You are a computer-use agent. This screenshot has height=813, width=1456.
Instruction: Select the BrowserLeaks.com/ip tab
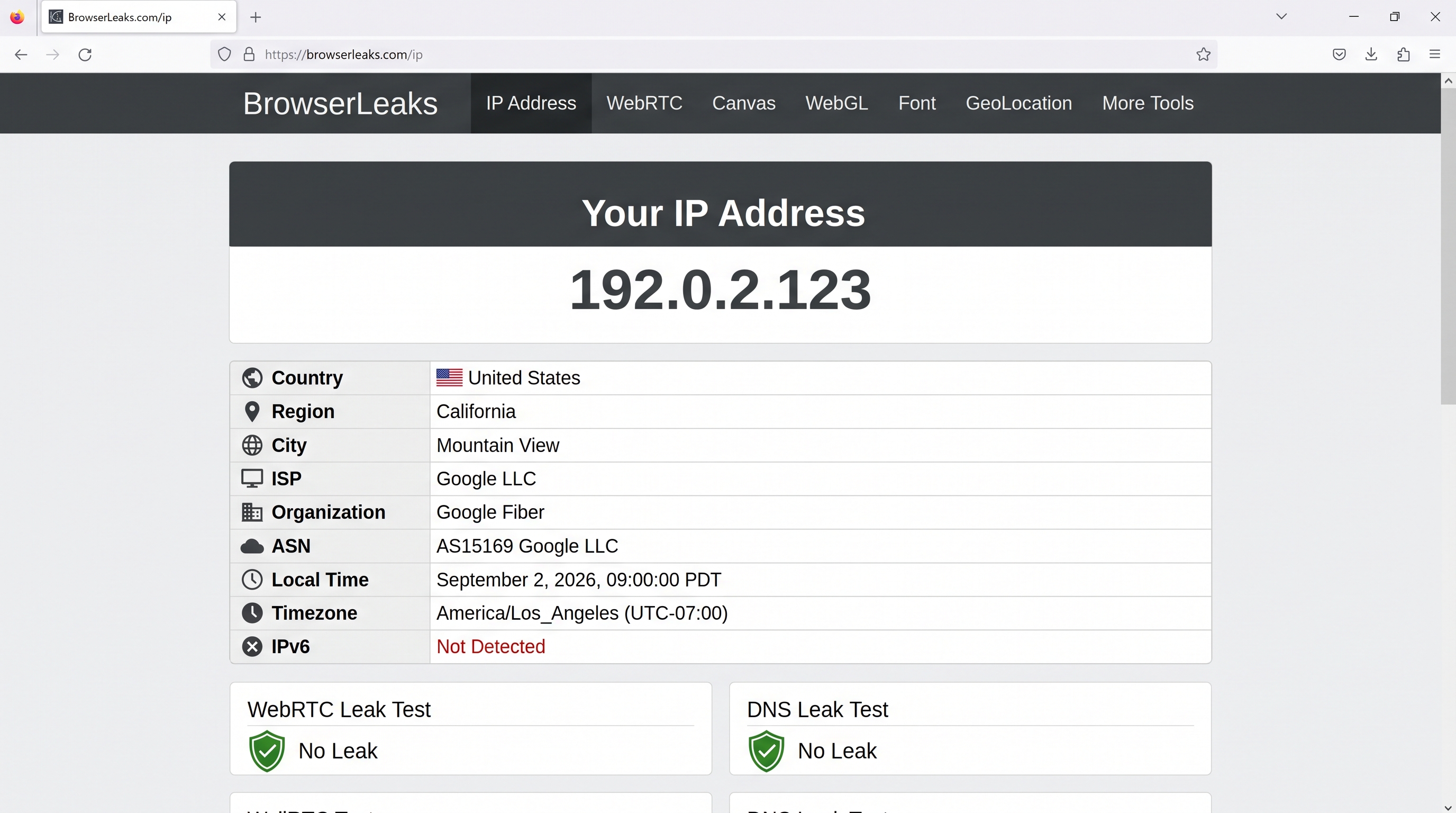pos(139,17)
